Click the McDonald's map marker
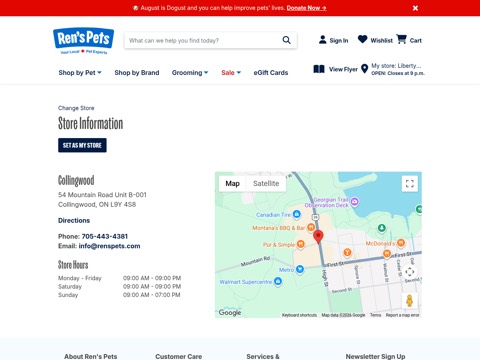This screenshot has height=360, width=480. click(x=401, y=243)
